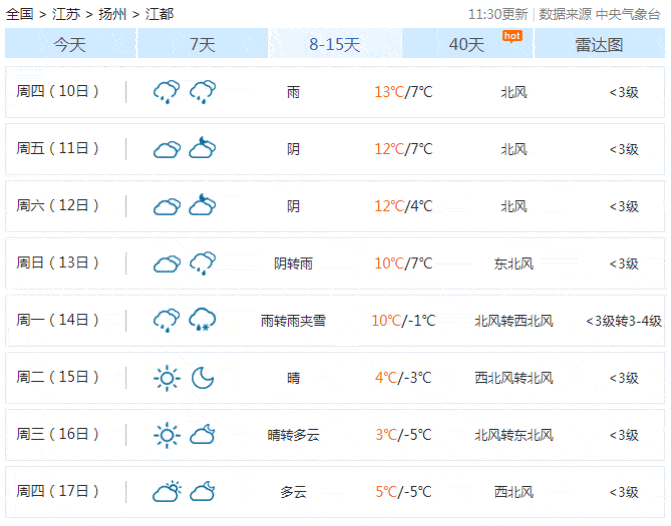The image size is (671, 526).
Task: Click the sunny icon for 周二 (15日)
Action: tap(166, 378)
